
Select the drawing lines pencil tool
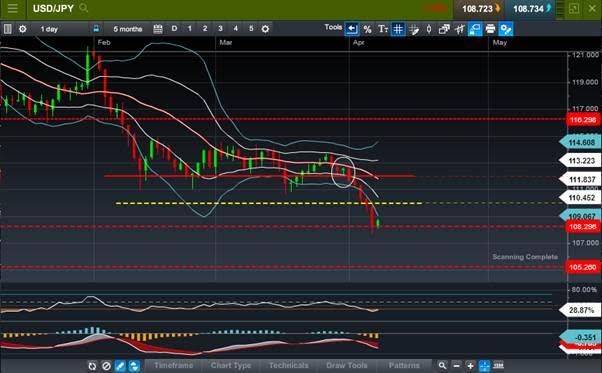coord(414,30)
